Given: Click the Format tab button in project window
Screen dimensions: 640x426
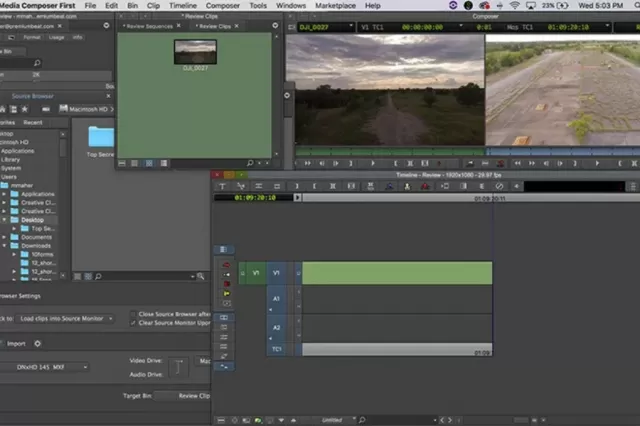Looking at the screenshot, I should pyautogui.click(x=32, y=37).
